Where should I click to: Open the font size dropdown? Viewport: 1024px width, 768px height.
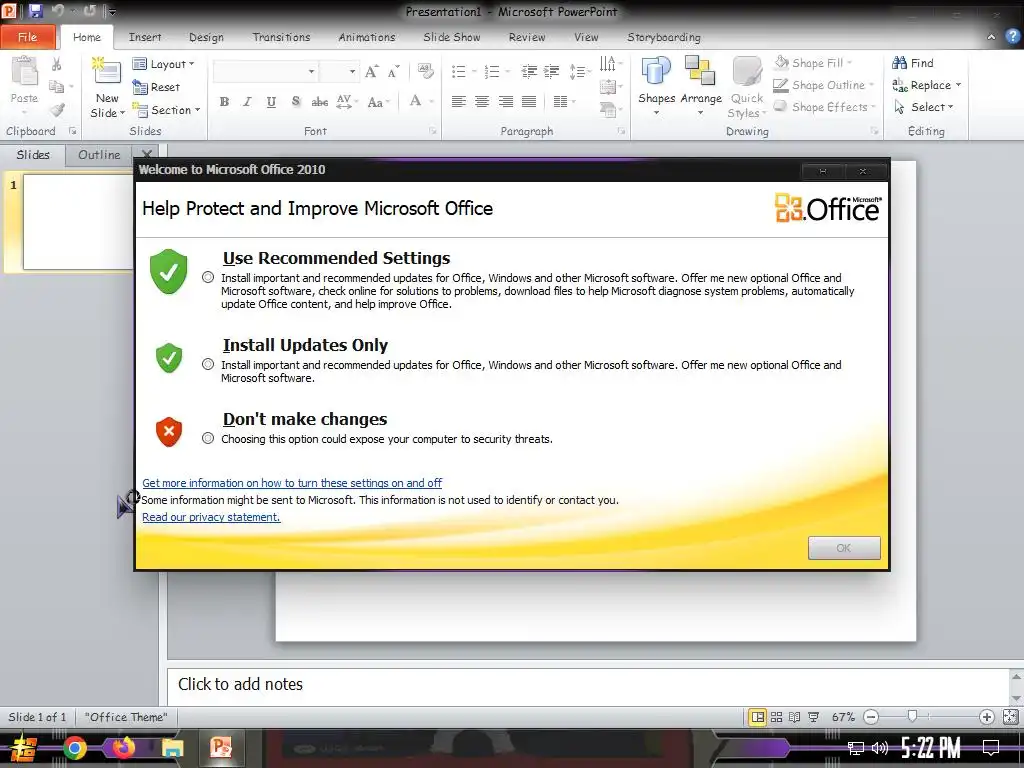point(352,71)
